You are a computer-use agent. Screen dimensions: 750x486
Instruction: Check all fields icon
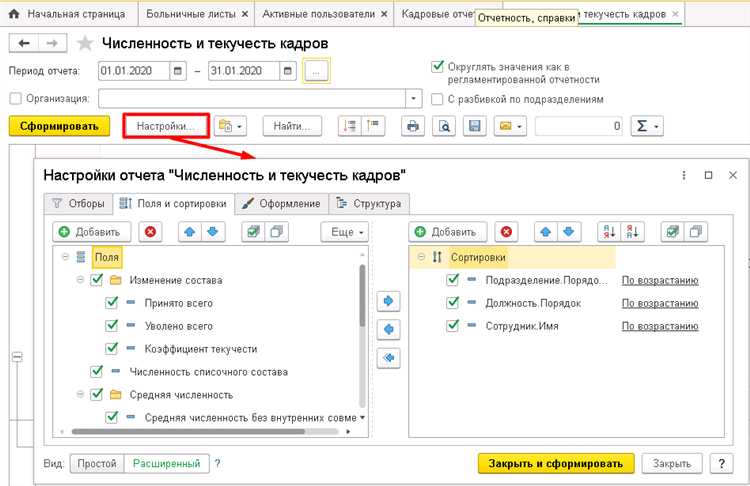point(253,232)
